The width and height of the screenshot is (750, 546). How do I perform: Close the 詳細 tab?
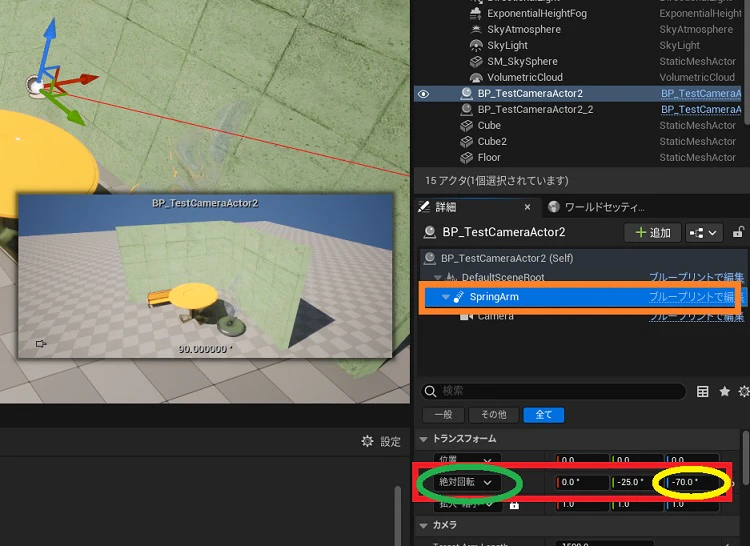click(x=527, y=207)
